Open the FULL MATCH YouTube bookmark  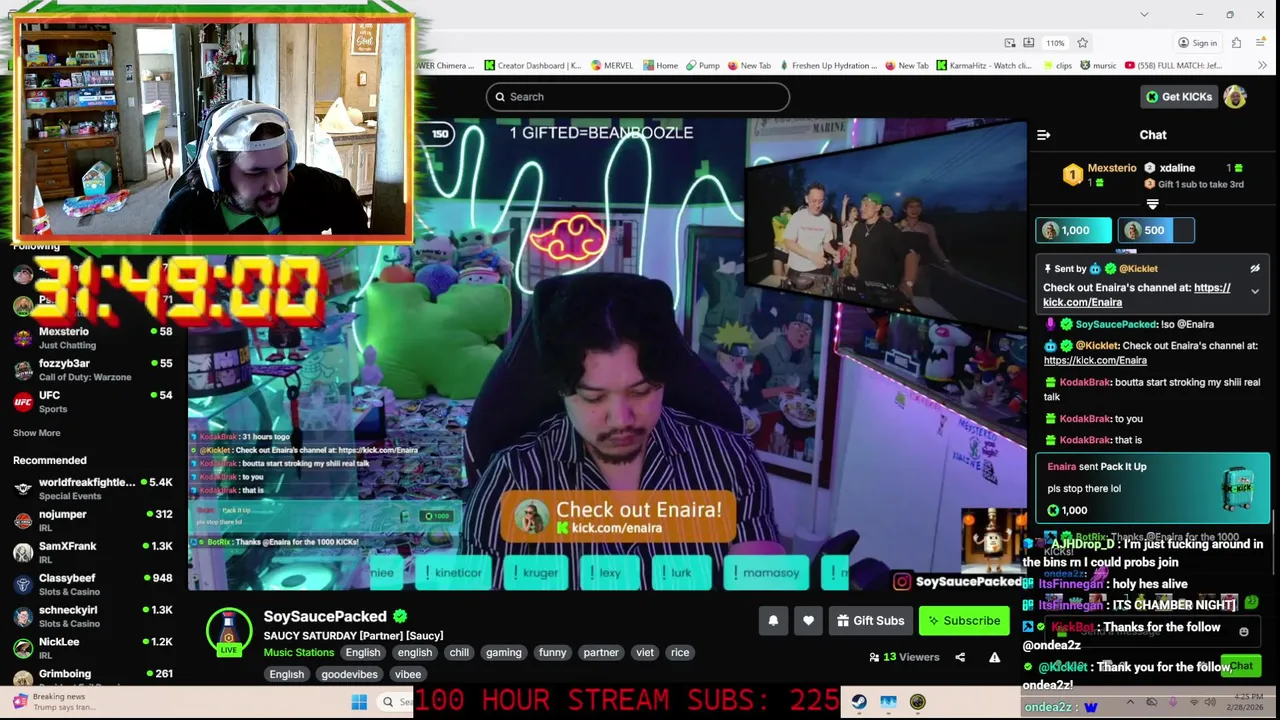point(1173,66)
